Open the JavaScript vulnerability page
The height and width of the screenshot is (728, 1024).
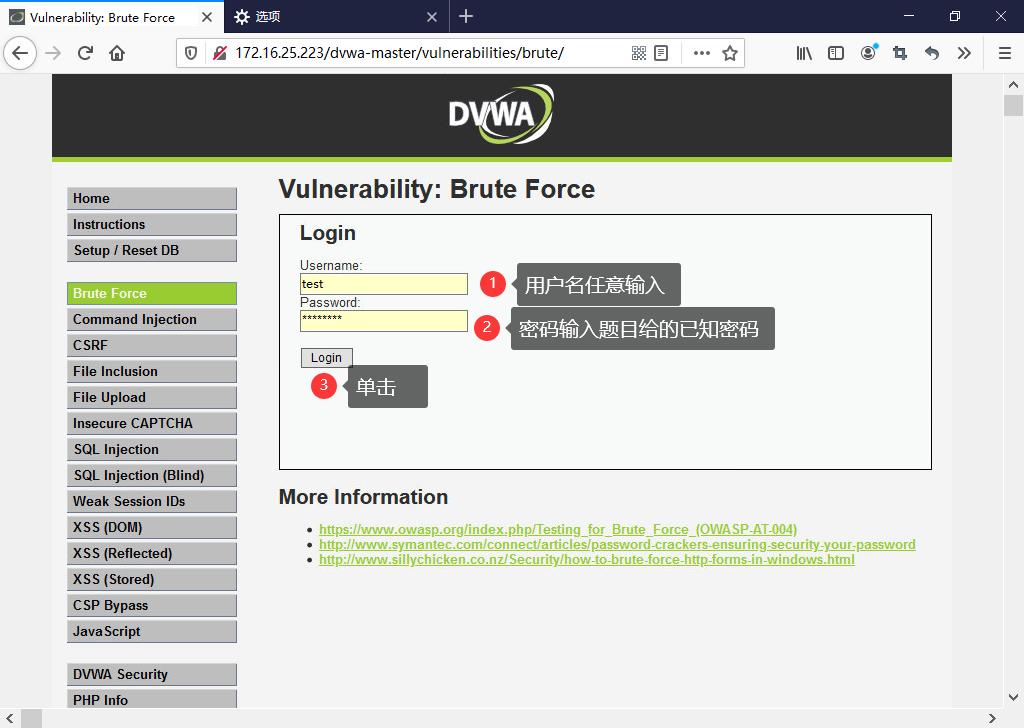pyautogui.click(x=152, y=631)
